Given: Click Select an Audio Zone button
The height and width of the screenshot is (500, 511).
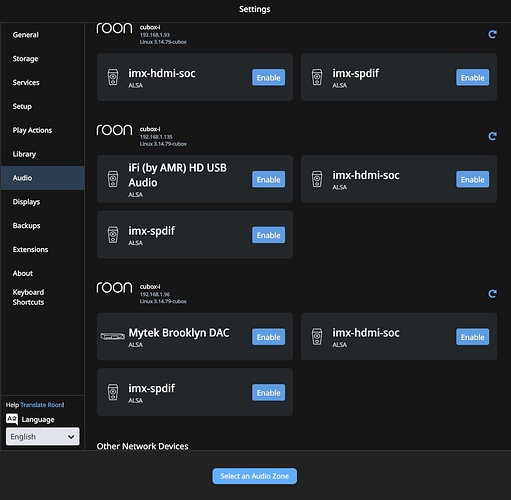Looking at the screenshot, I should coord(255,476).
